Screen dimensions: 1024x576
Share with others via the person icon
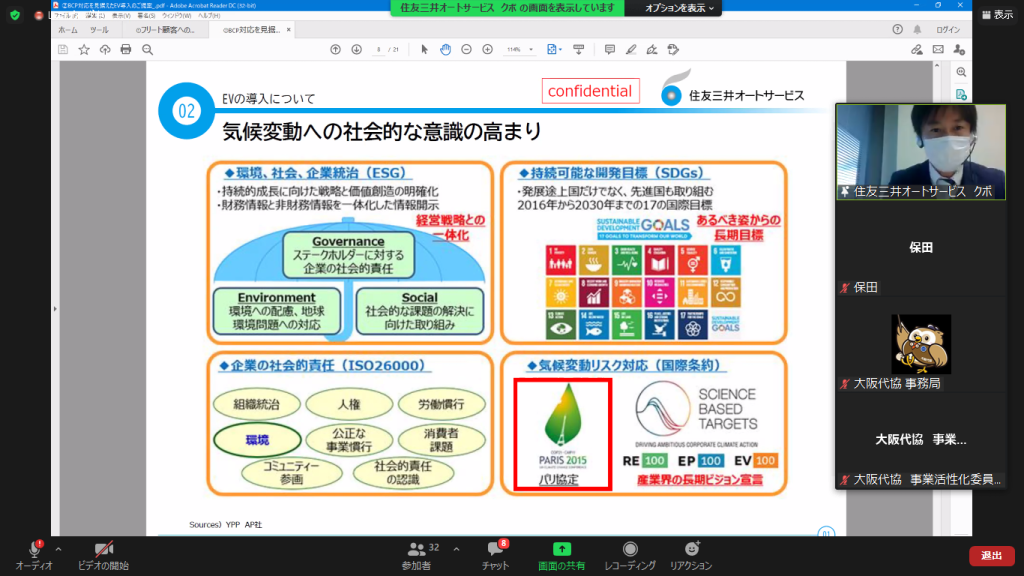[x=959, y=50]
